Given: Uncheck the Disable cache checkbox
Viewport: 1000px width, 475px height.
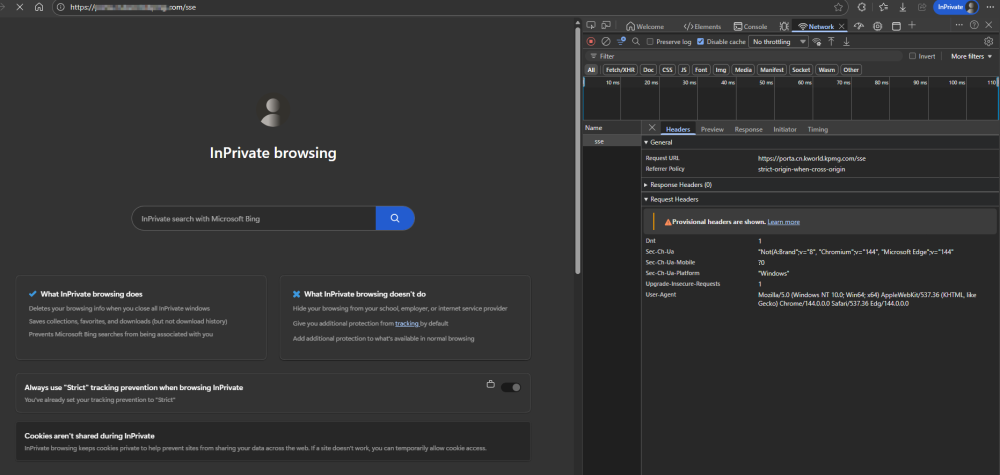Looking at the screenshot, I should point(700,42).
